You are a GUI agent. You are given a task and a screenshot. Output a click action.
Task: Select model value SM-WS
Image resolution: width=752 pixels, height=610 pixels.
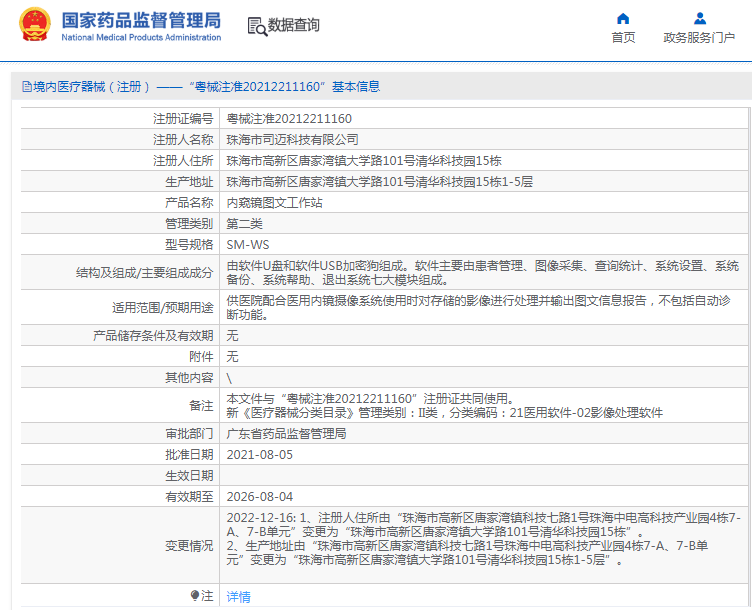tap(248, 245)
